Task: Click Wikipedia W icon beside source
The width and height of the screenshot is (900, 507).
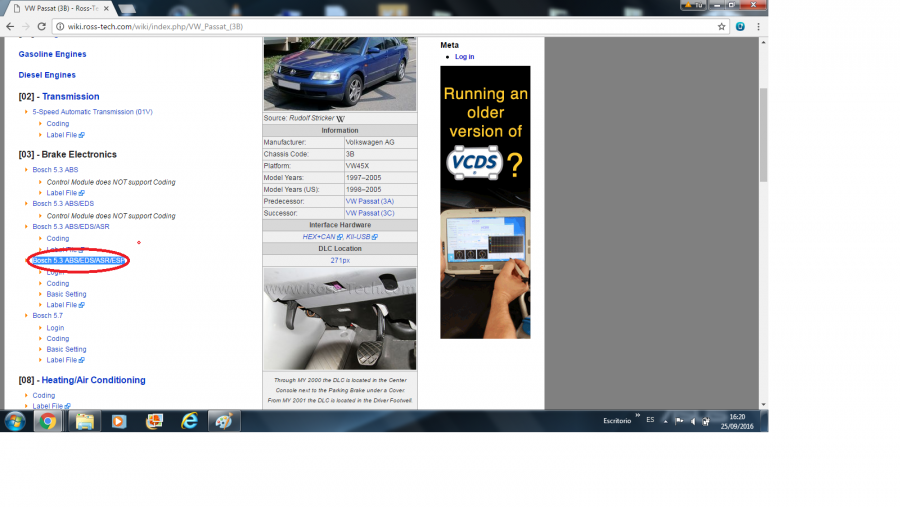Action: tap(340, 119)
